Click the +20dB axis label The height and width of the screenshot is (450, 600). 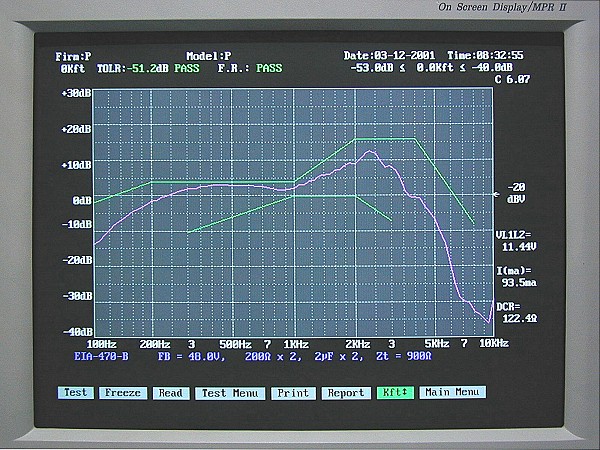tap(76, 129)
